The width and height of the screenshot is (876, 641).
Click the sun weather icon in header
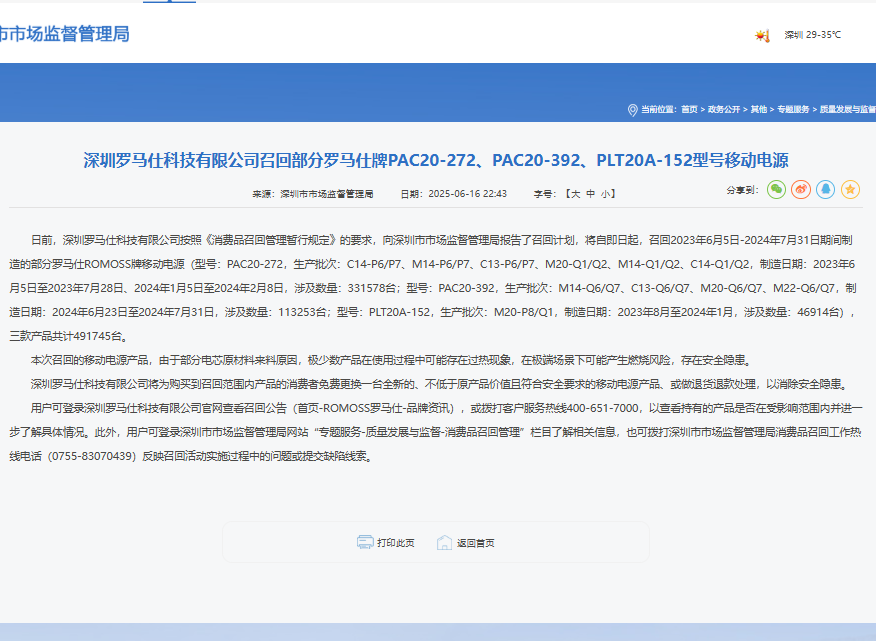pos(762,35)
